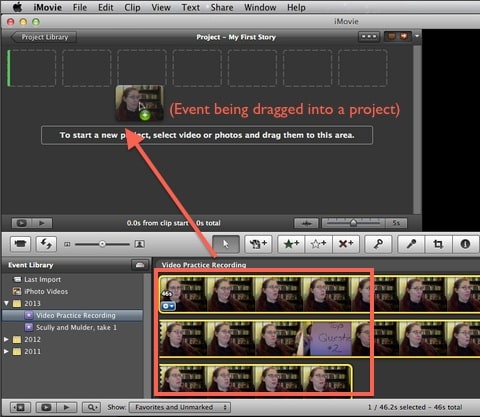Open the gear action menu on the clip
Screen dimensions: 480x417
tap(168, 306)
